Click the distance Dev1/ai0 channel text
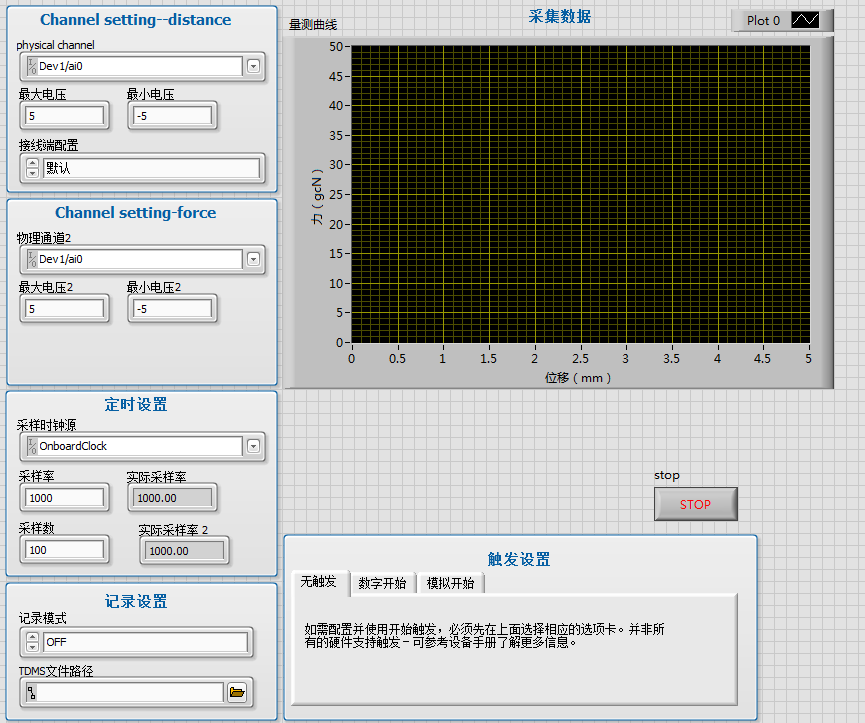This screenshot has width=865, height=723. coord(61,66)
